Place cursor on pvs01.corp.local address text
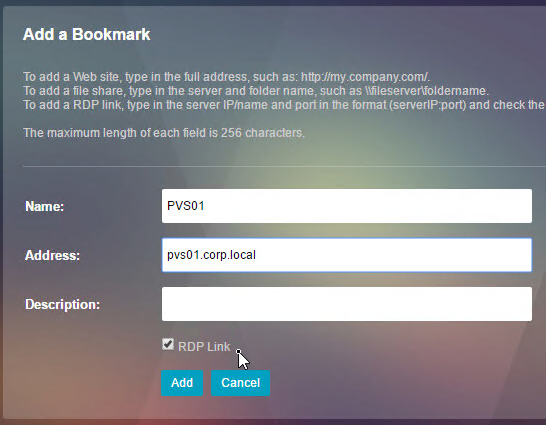 coord(211,255)
